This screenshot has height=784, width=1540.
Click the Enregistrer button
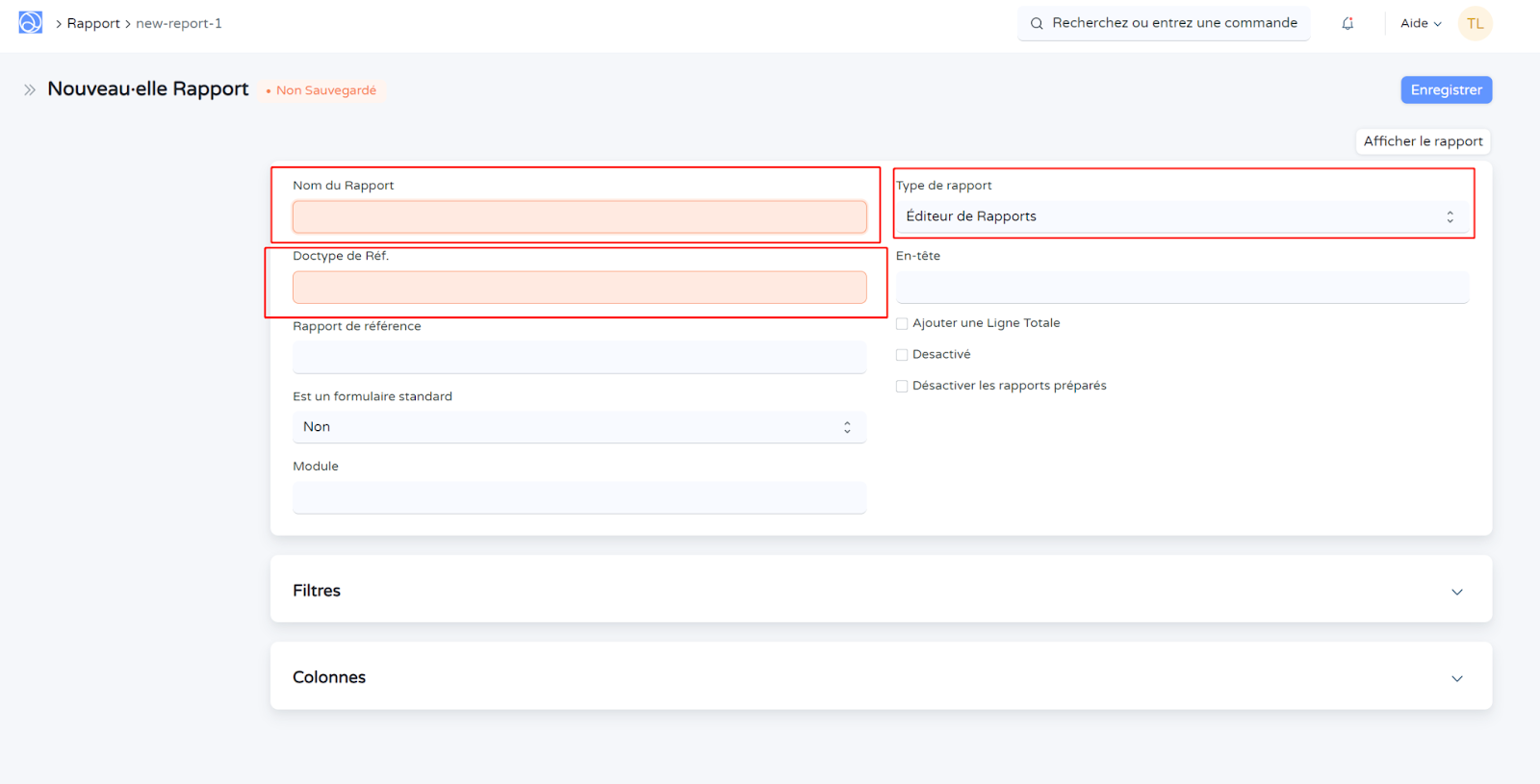1446,90
